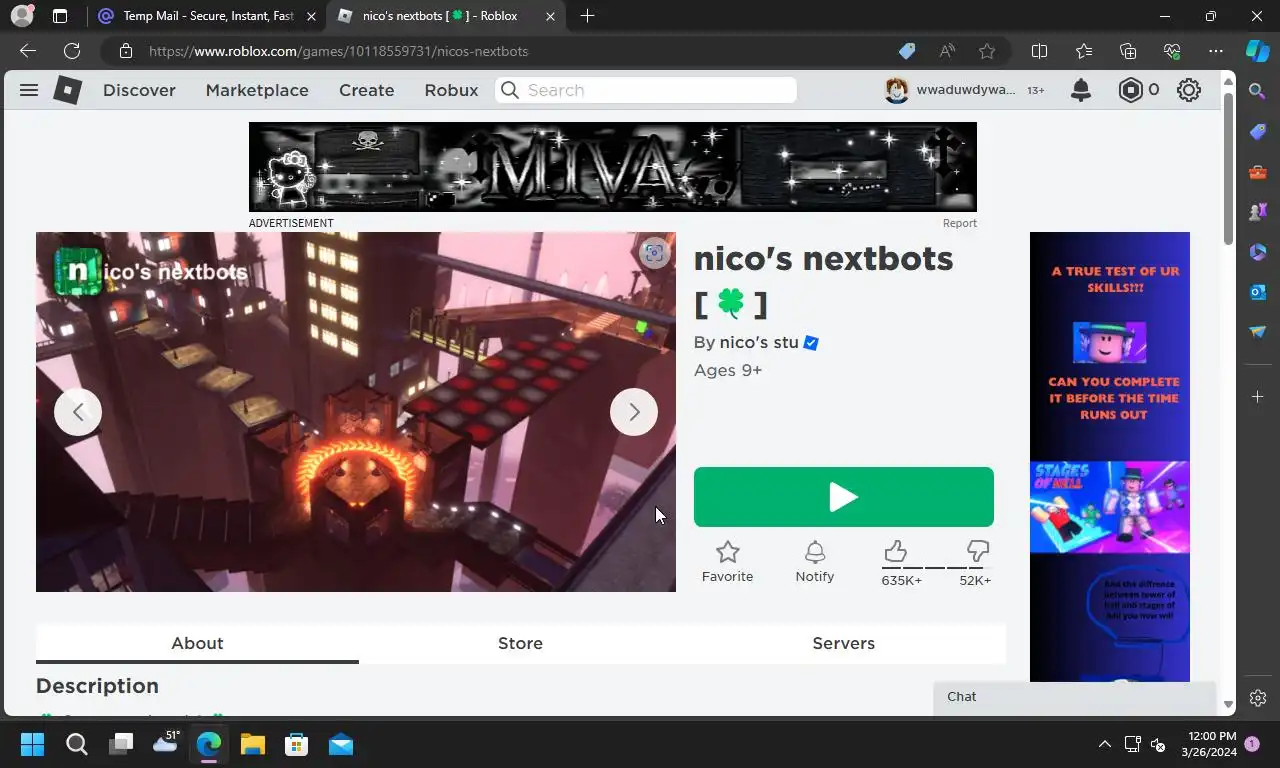Click the Roblox logo home icon

point(67,90)
